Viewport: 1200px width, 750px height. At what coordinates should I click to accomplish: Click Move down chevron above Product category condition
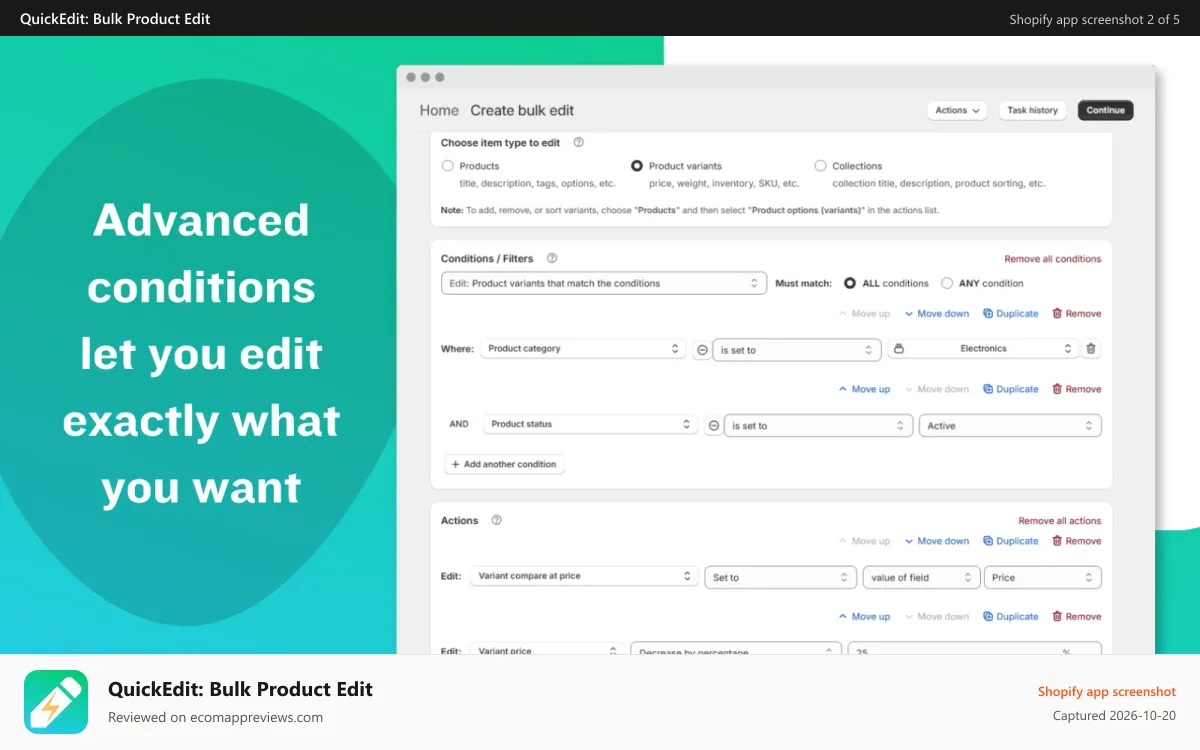[909, 314]
